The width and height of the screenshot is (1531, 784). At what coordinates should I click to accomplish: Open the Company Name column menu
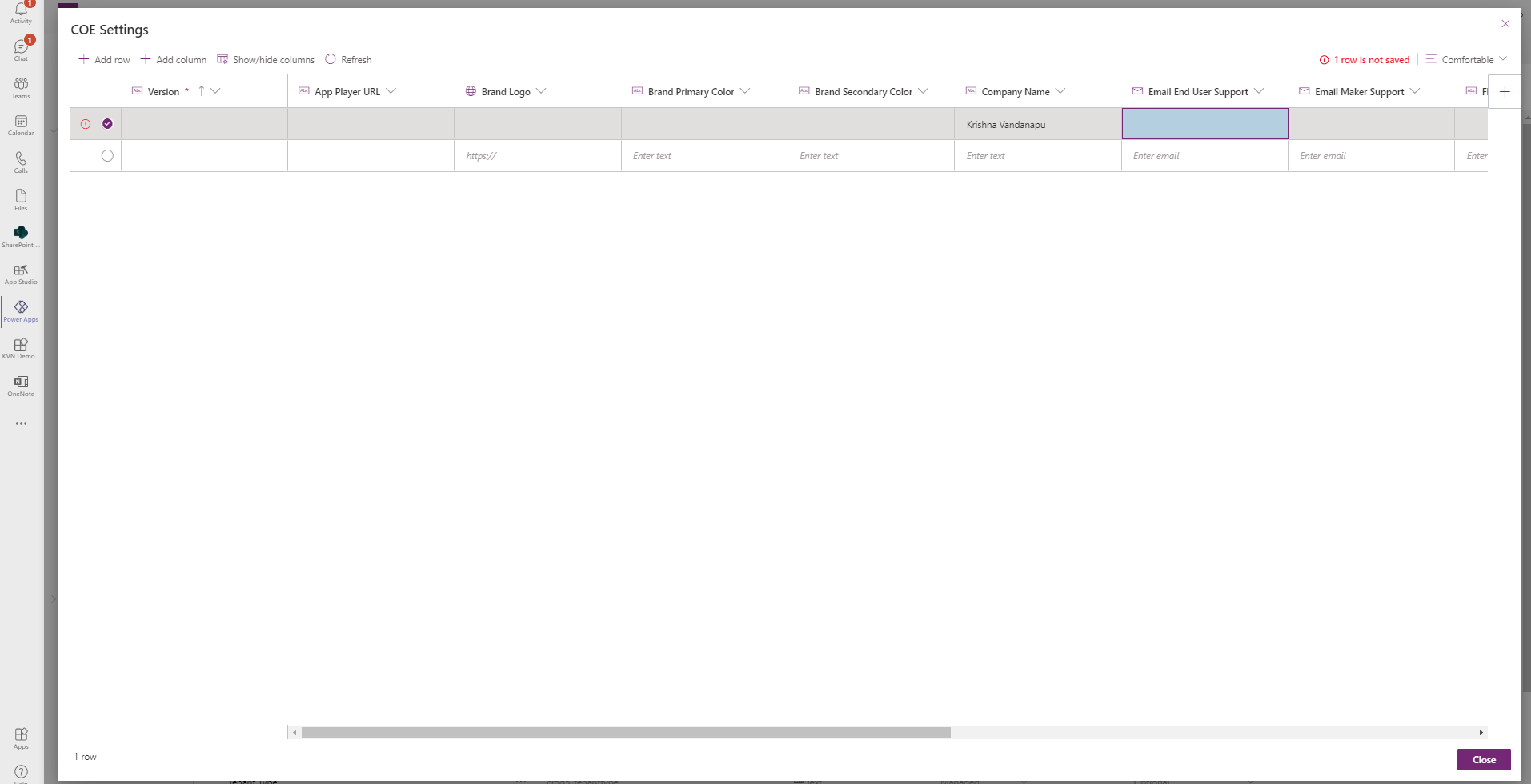(1060, 91)
